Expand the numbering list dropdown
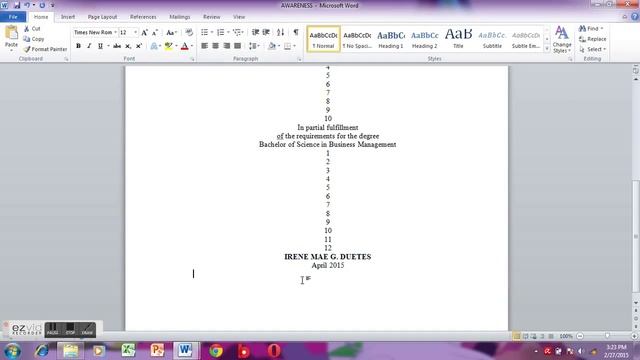Image resolution: width=640 pixels, height=360 pixels. point(228,32)
